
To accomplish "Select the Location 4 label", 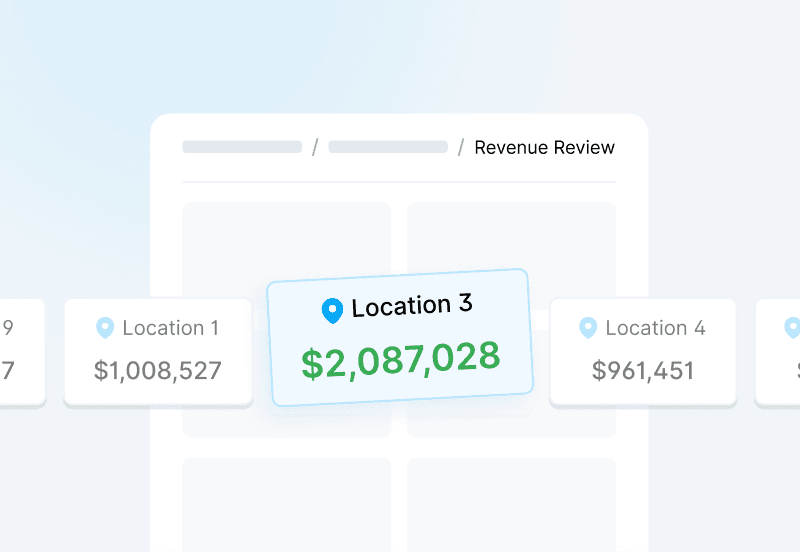I will click(655, 328).
